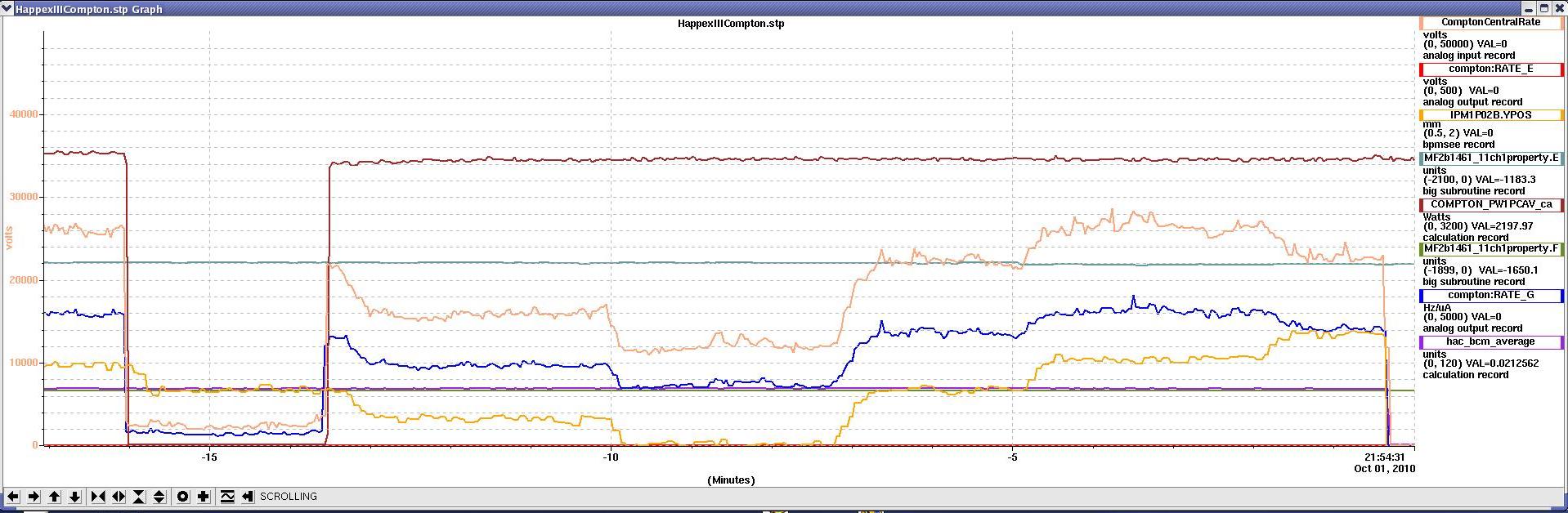Click the auto-scale circle icon
Image resolution: width=1568 pixels, height=513 pixels.
[183, 496]
